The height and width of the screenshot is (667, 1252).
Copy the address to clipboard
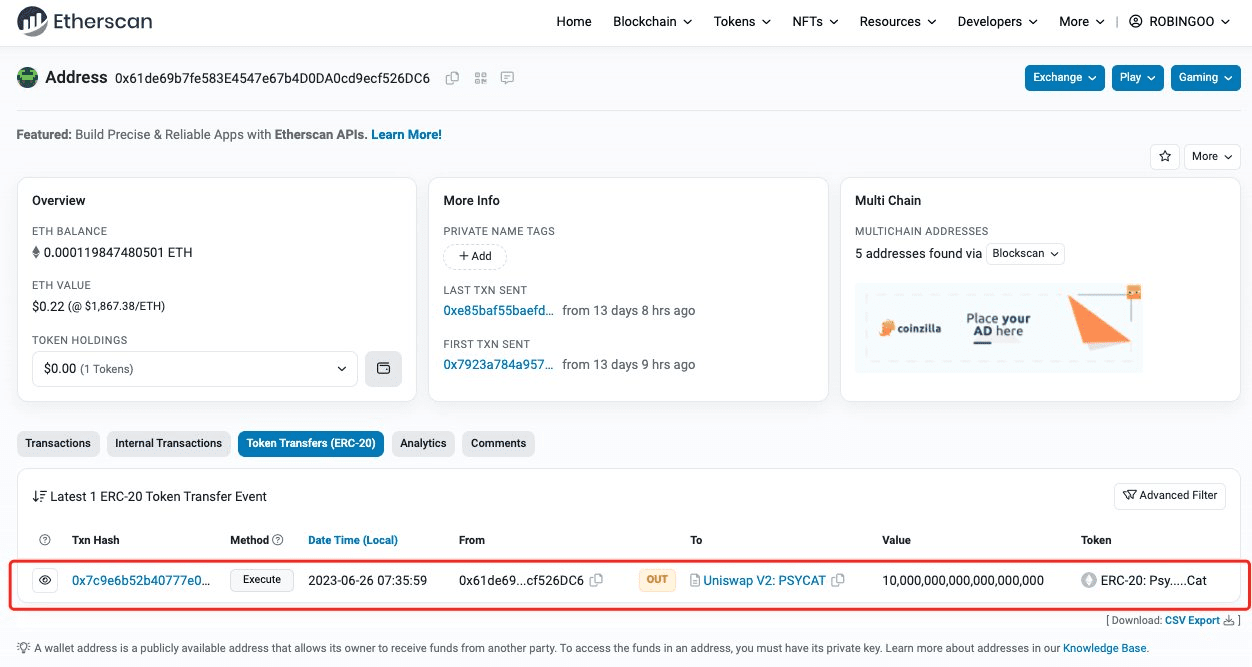(x=452, y=78)
